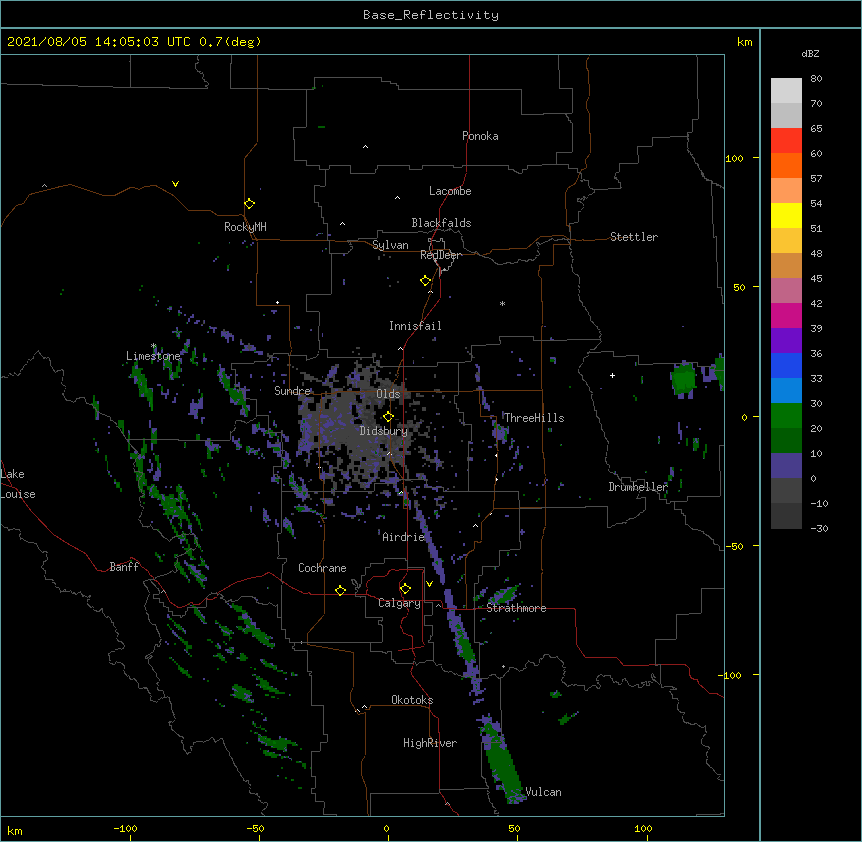
Task: Click the green radar echo near Vulcan
Action: [502, 761]
